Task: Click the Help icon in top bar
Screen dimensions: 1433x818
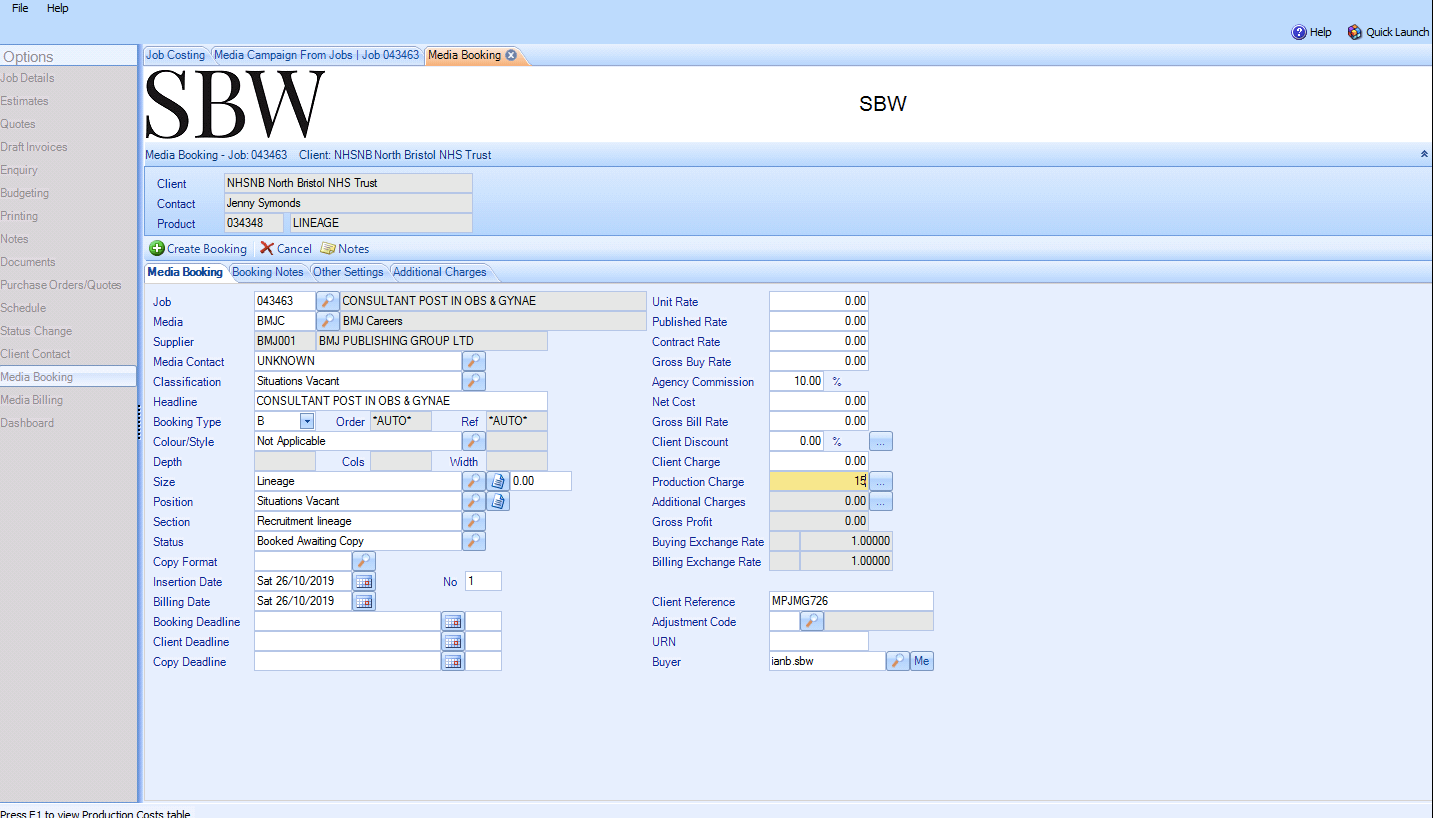Action: (1299, 32)
